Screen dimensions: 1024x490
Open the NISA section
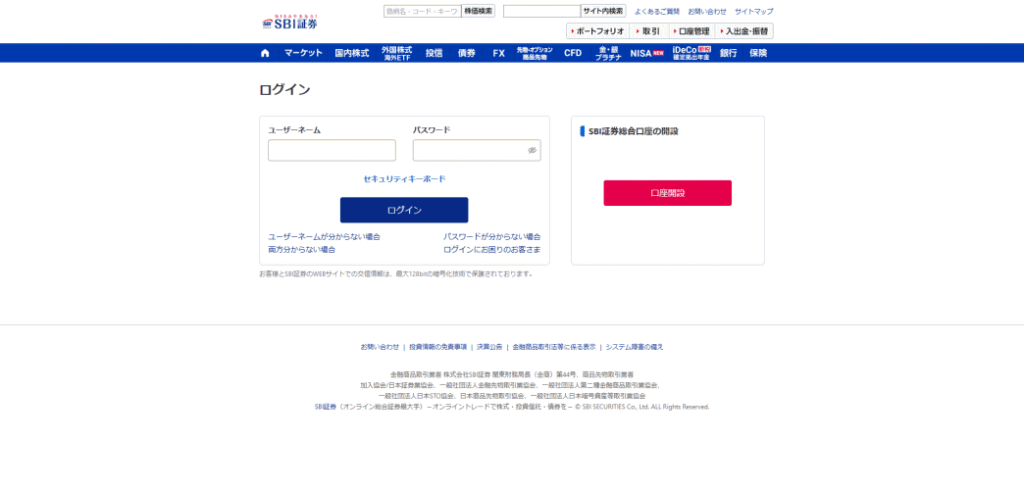(x=646, y=53)
